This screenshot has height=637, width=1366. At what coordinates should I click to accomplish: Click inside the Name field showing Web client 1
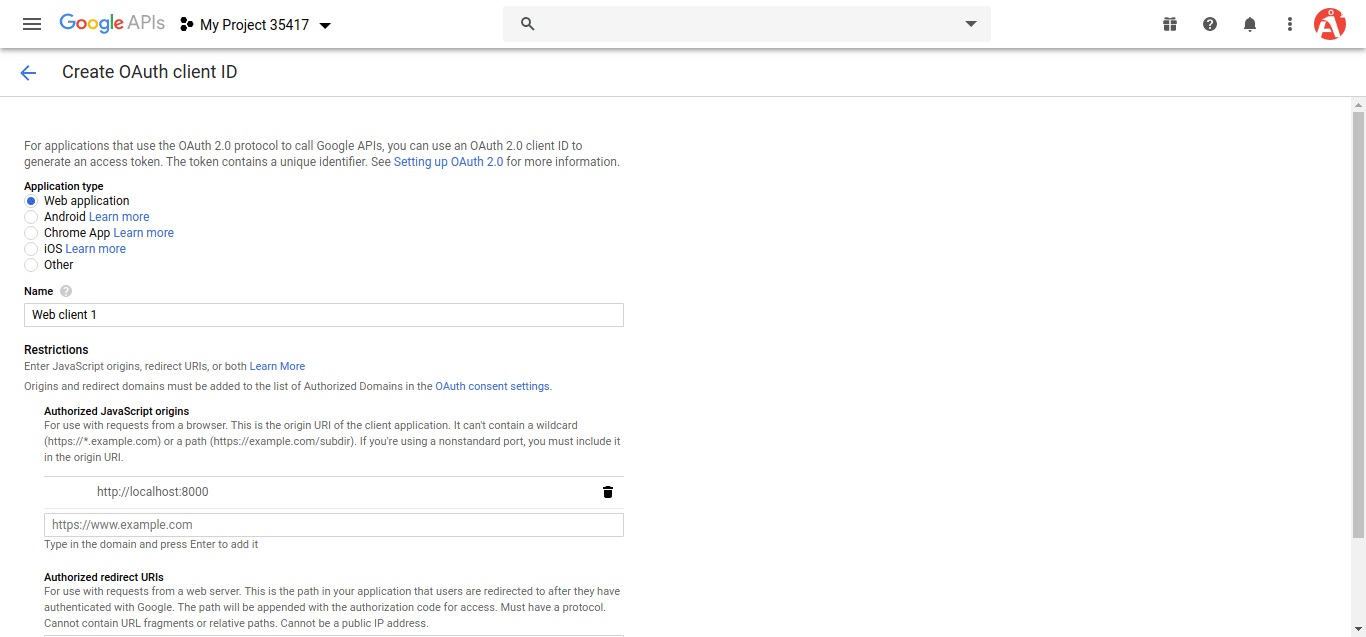coord(323,314)
